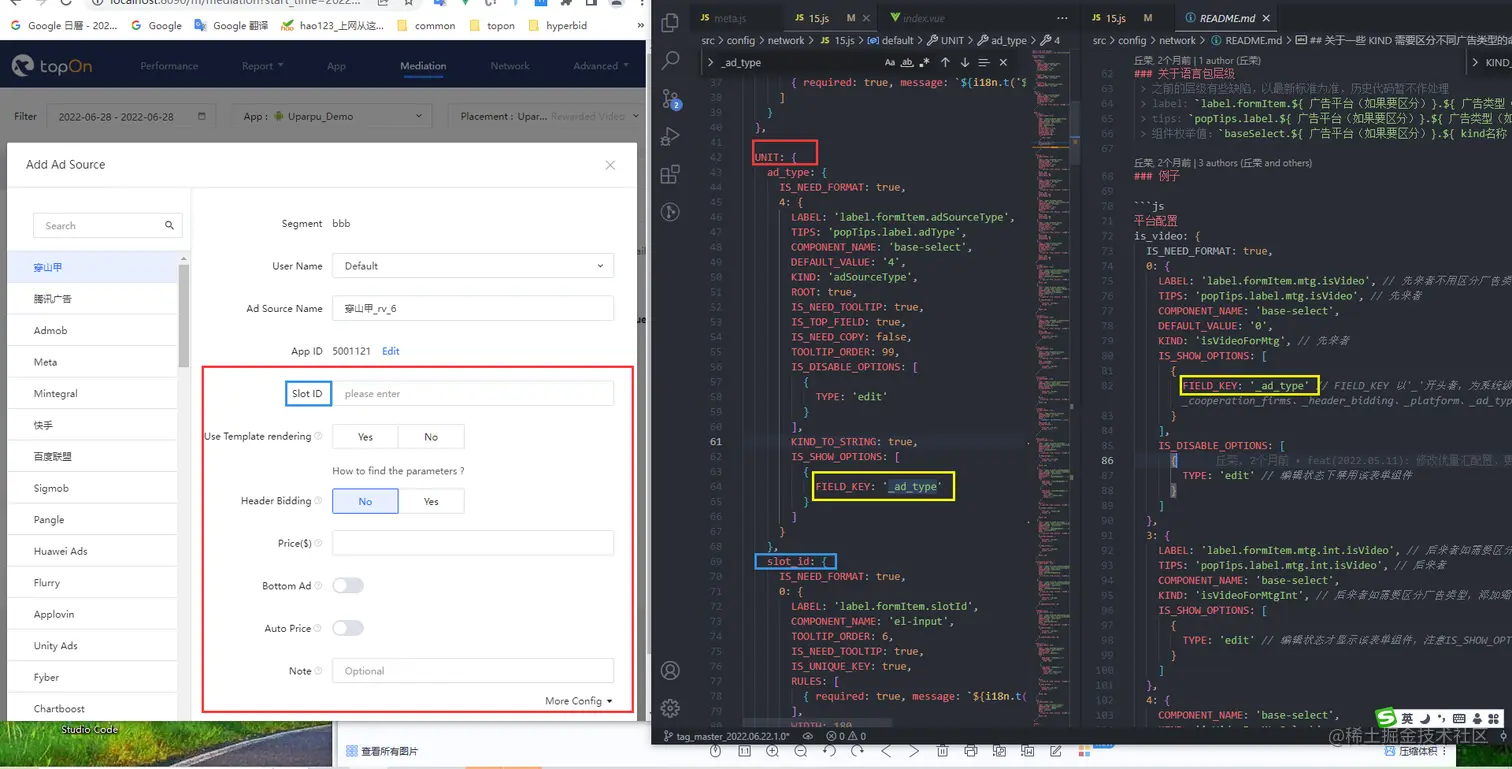The width and height of the screenshot is (1512, 769).
Task: Toggle Match Case in find widget
Action: click(x=890, y=62)
